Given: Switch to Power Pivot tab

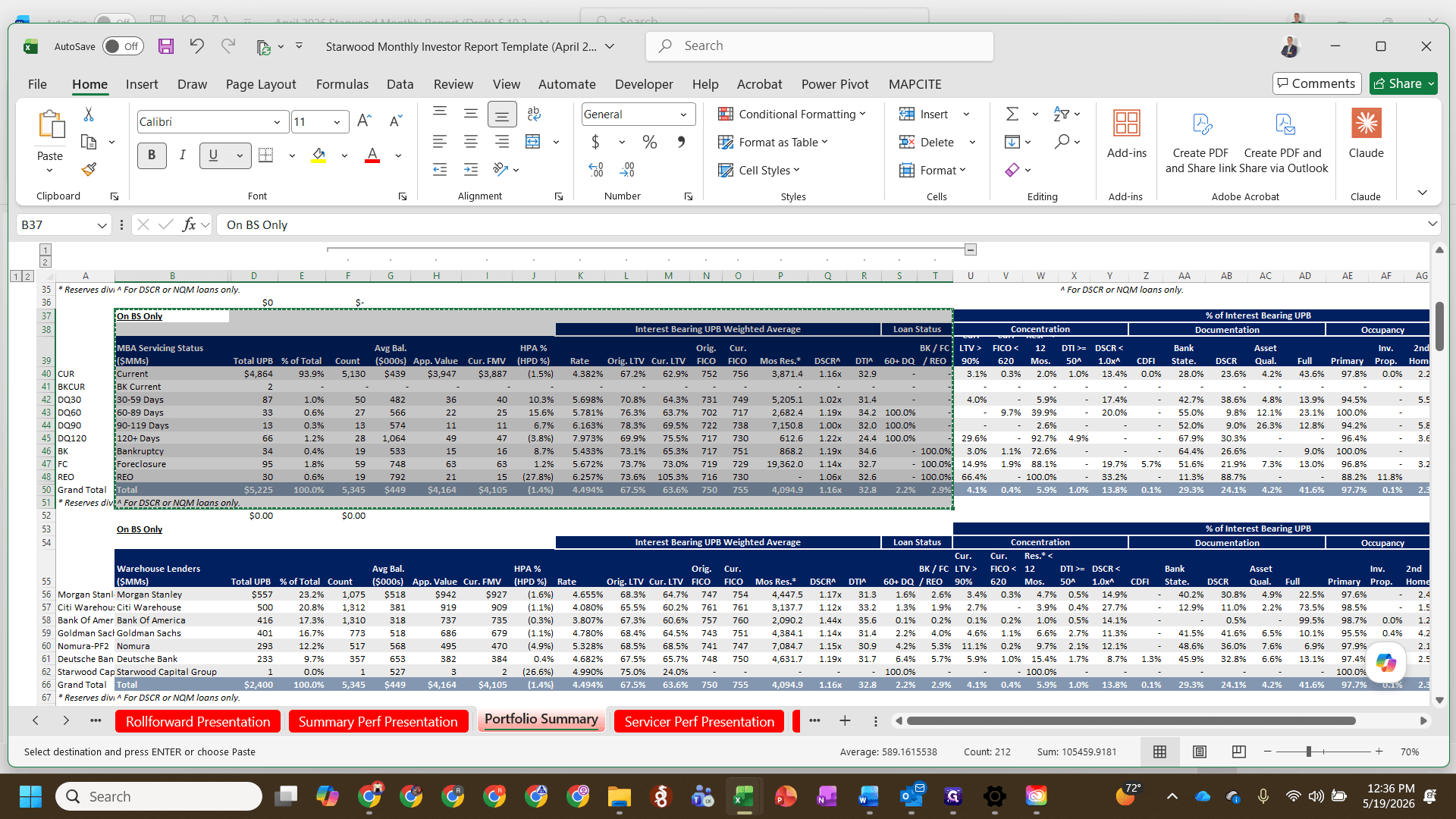Looking at the screenshot, I should pos(835,84).
